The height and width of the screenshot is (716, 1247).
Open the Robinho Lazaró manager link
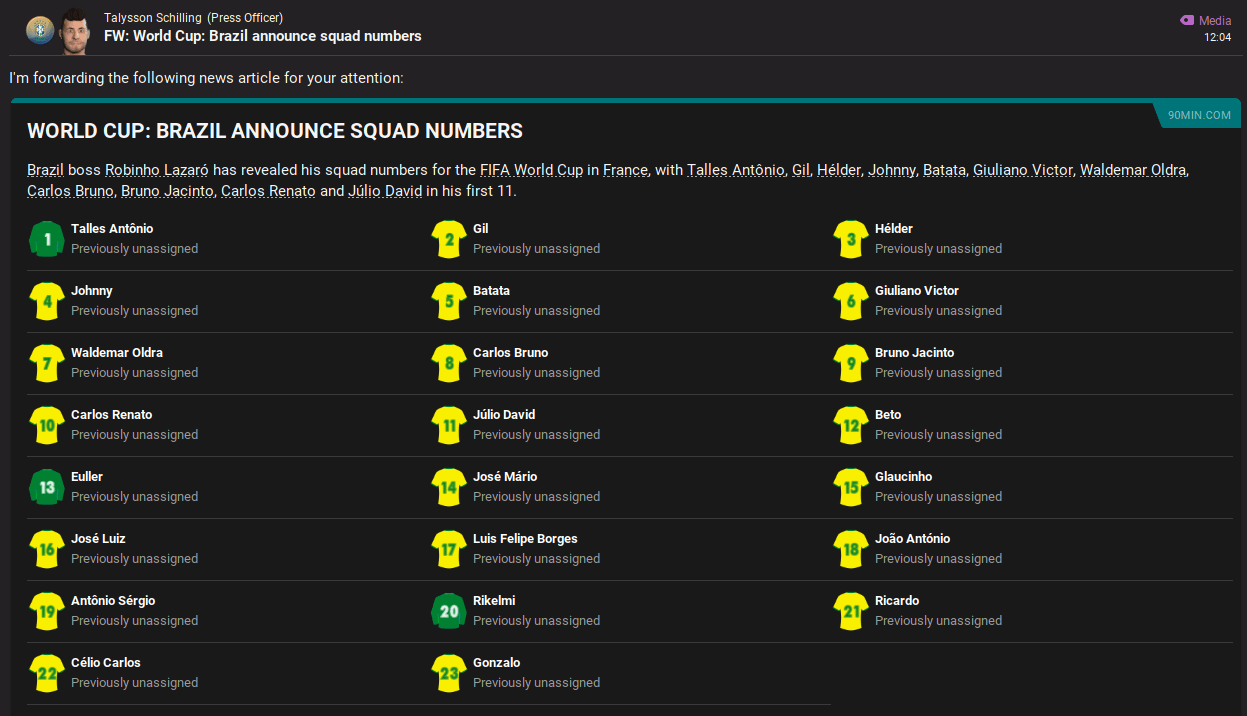click(x=156, y=170)
